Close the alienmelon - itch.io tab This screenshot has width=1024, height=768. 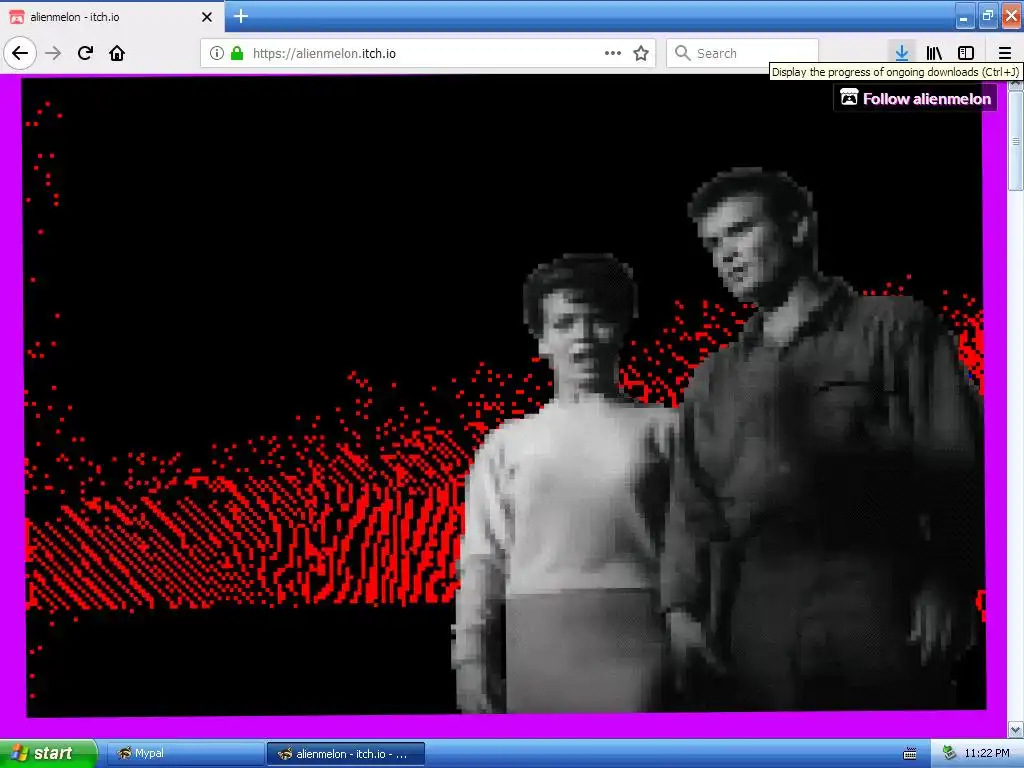point(206,17)
